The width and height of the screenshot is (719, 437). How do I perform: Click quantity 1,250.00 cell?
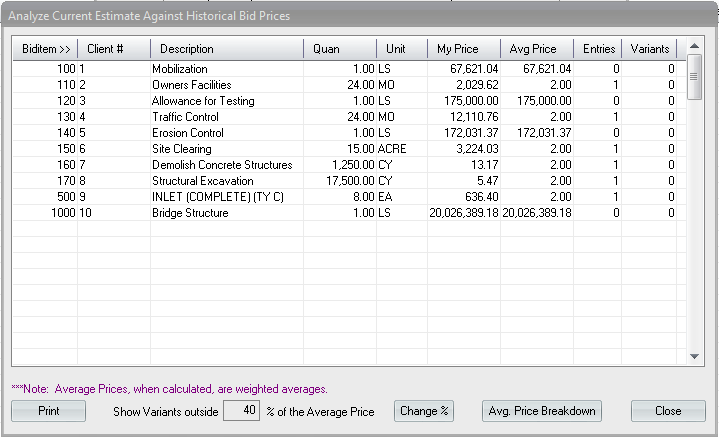pos(353,165)
